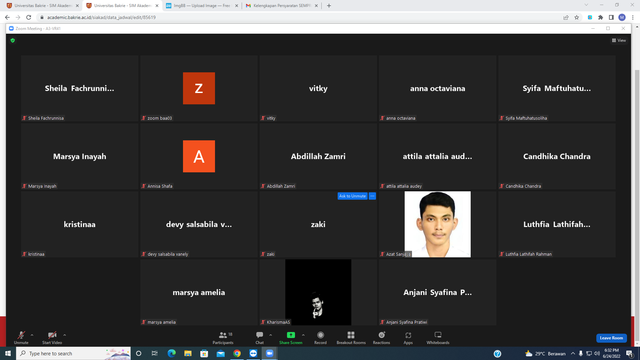640x360 pixels.
Task: Ask zaki to unmute
Action: (x=352, y=196)
